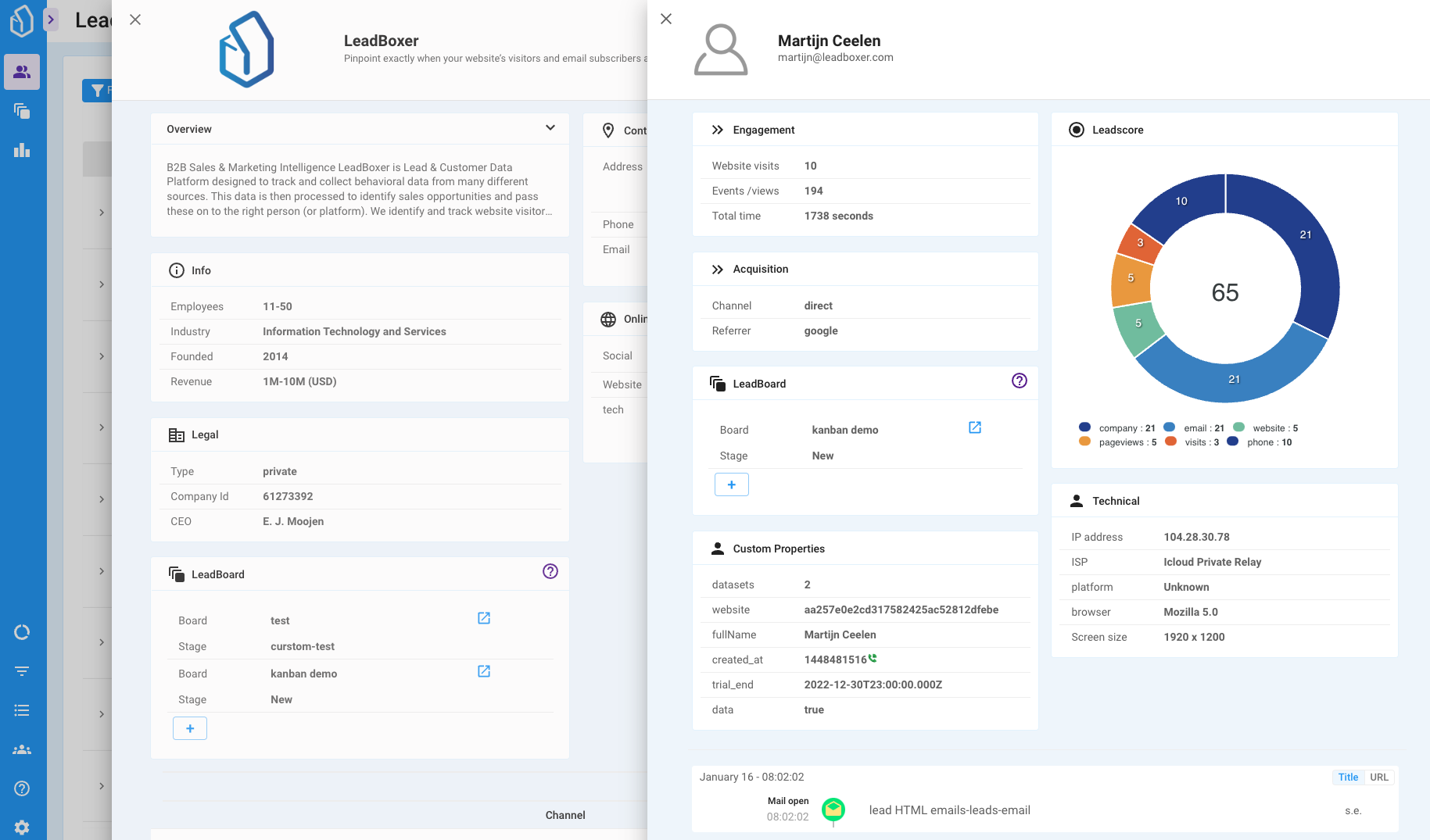Click the phone icon next to created_at value

click(873, 659)
